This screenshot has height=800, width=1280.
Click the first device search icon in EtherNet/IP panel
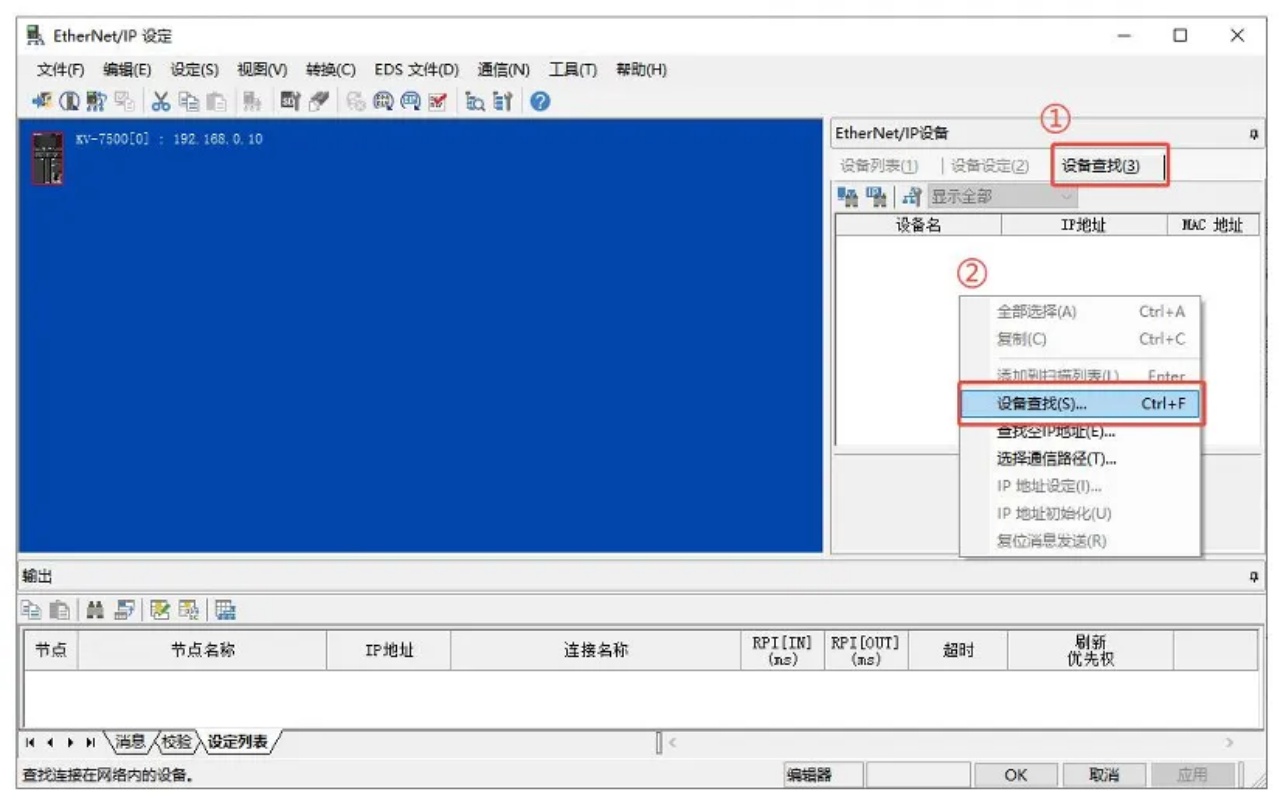click(846, 197)
